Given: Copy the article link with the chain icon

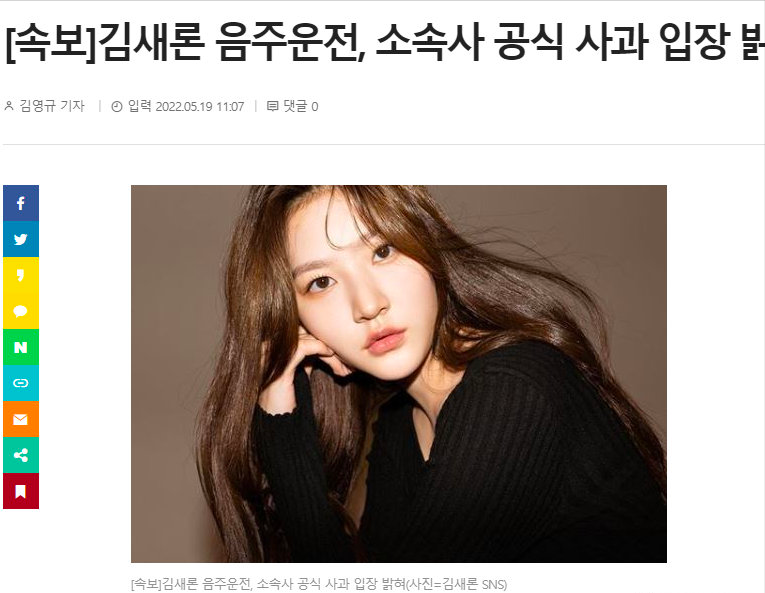Looking at the screenshot, I should [x=21, y=383].
